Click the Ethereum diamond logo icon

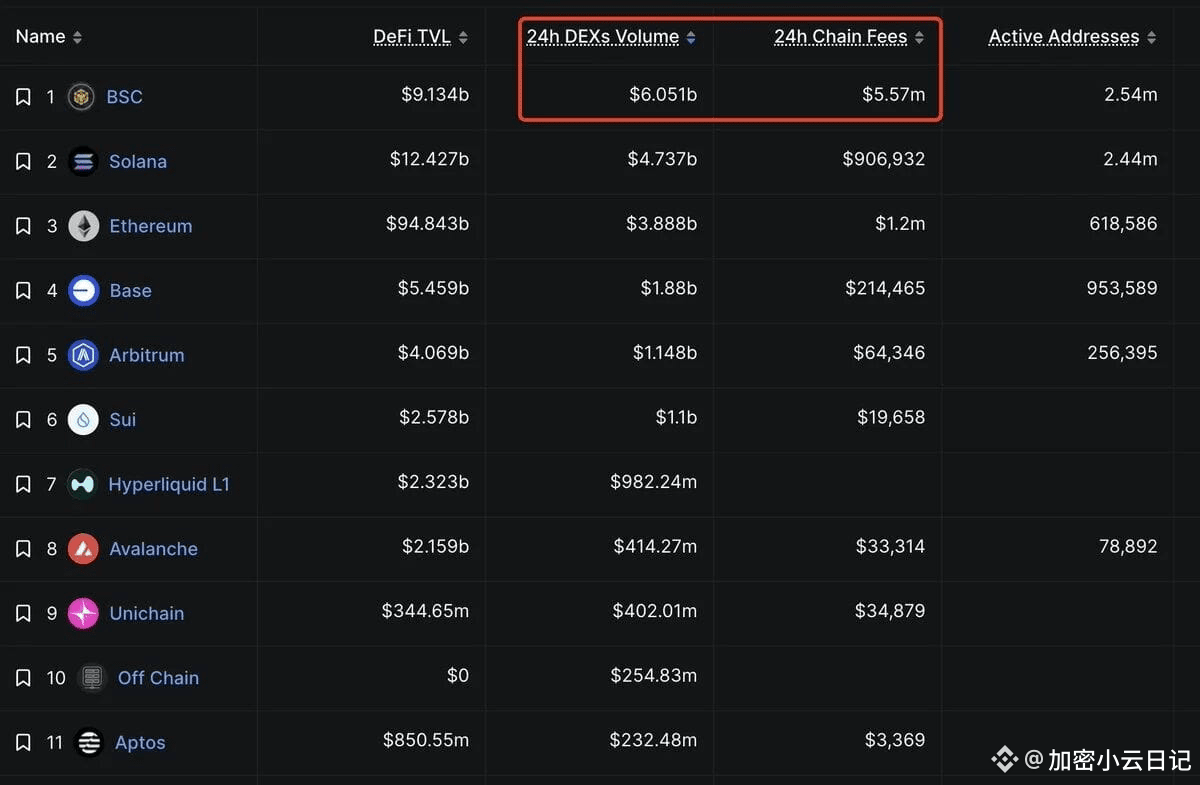click(83, 226)
